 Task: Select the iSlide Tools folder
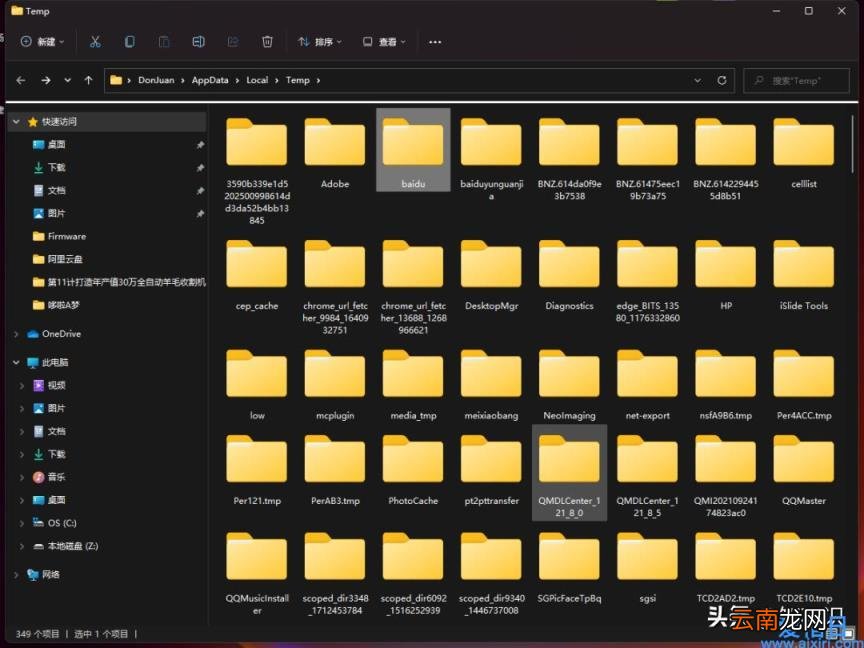(x=804, y=275)
